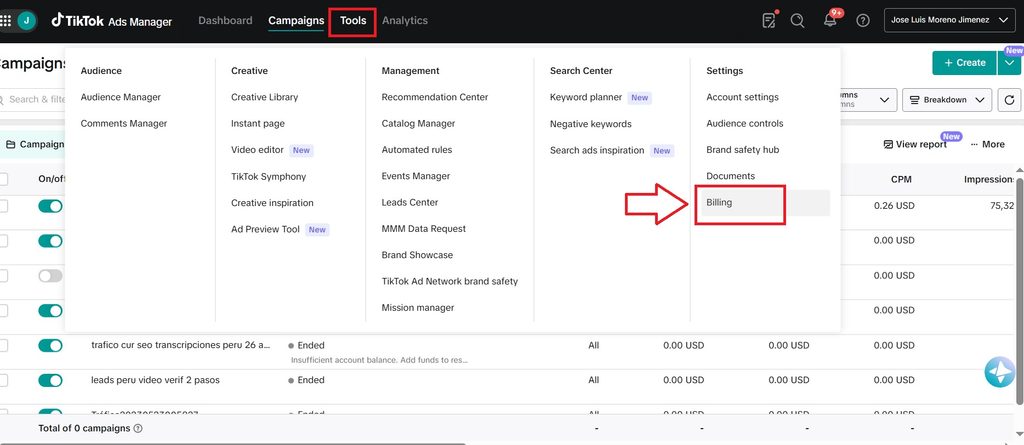
Task: Click the Create campaign button
Action: [965, 63]
